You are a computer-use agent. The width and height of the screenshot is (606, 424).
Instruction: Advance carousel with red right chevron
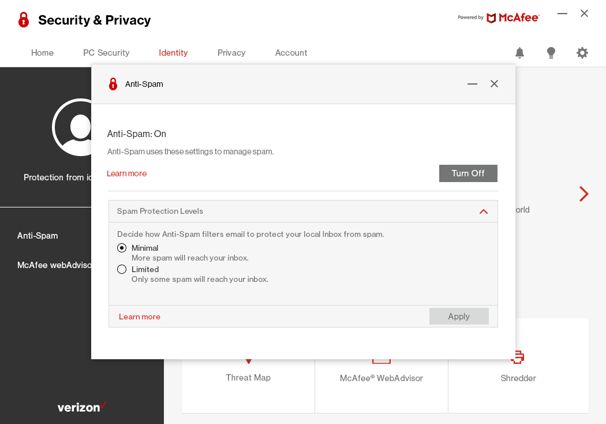click(584, 194)
